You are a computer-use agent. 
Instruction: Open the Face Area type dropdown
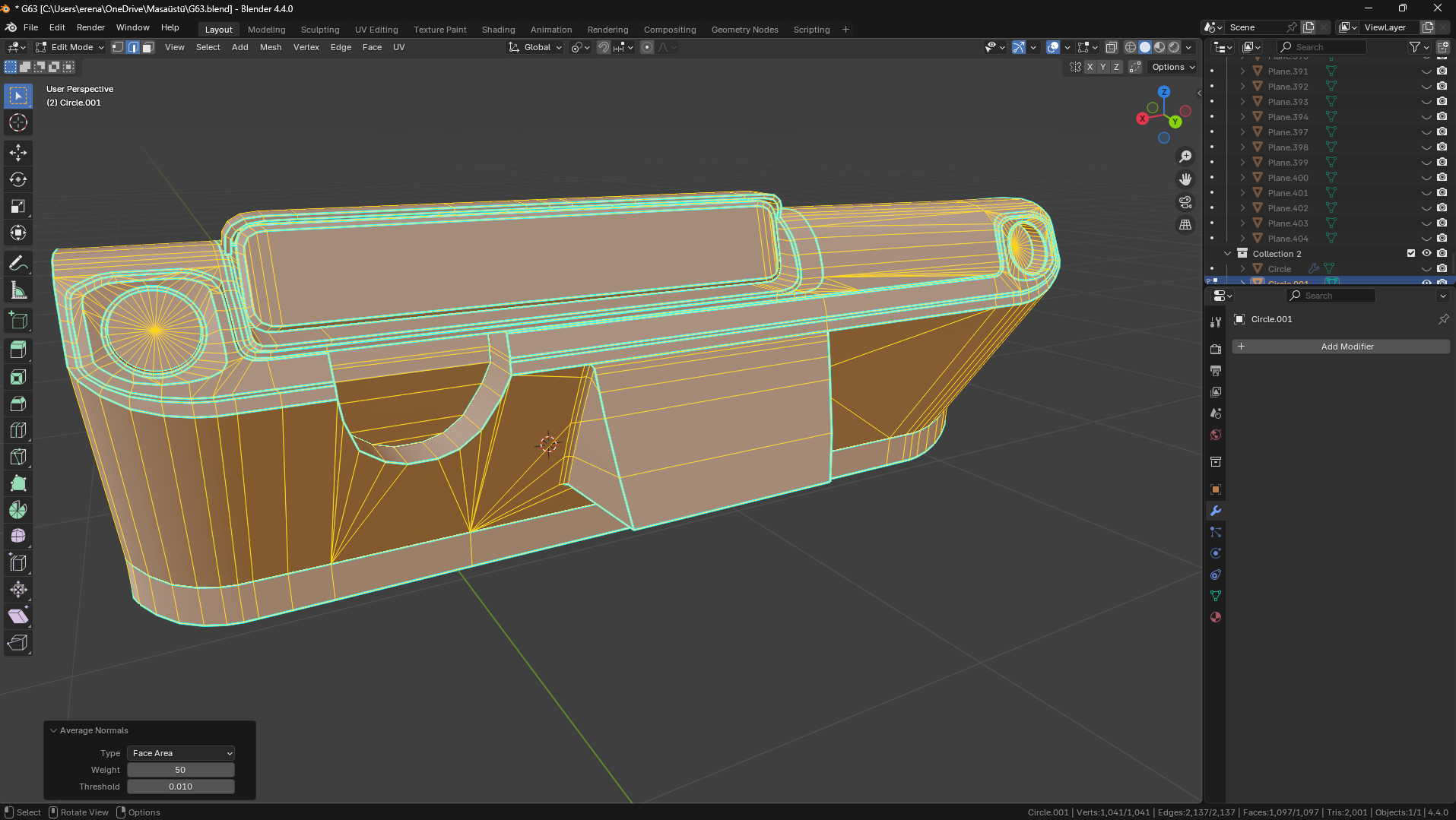(x=181, y=753)
